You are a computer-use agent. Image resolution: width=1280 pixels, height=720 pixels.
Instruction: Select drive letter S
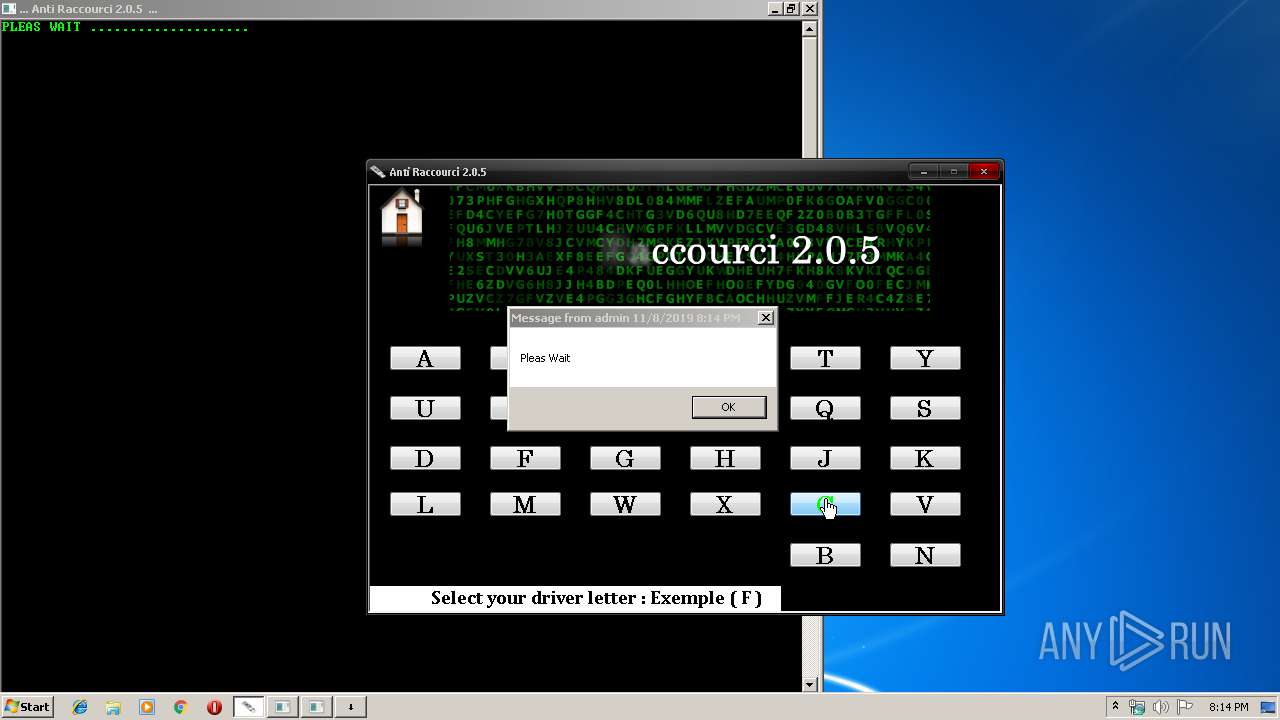[x=925, y=408]
